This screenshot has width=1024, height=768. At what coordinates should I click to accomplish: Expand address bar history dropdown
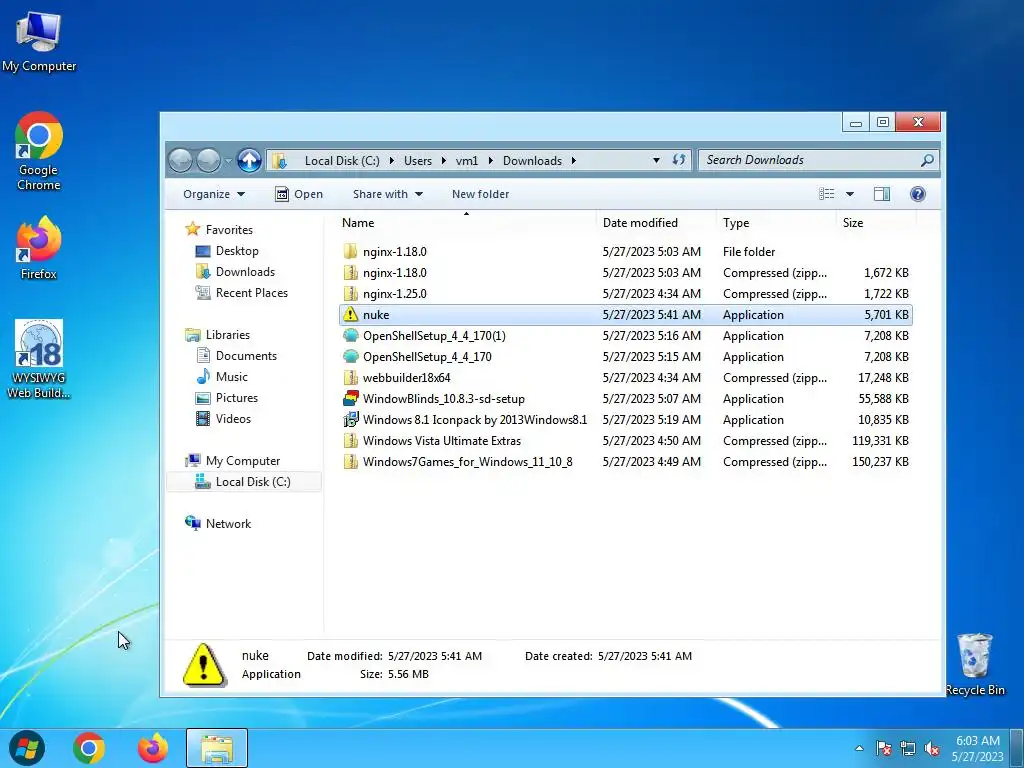click(x=656, y=160)
